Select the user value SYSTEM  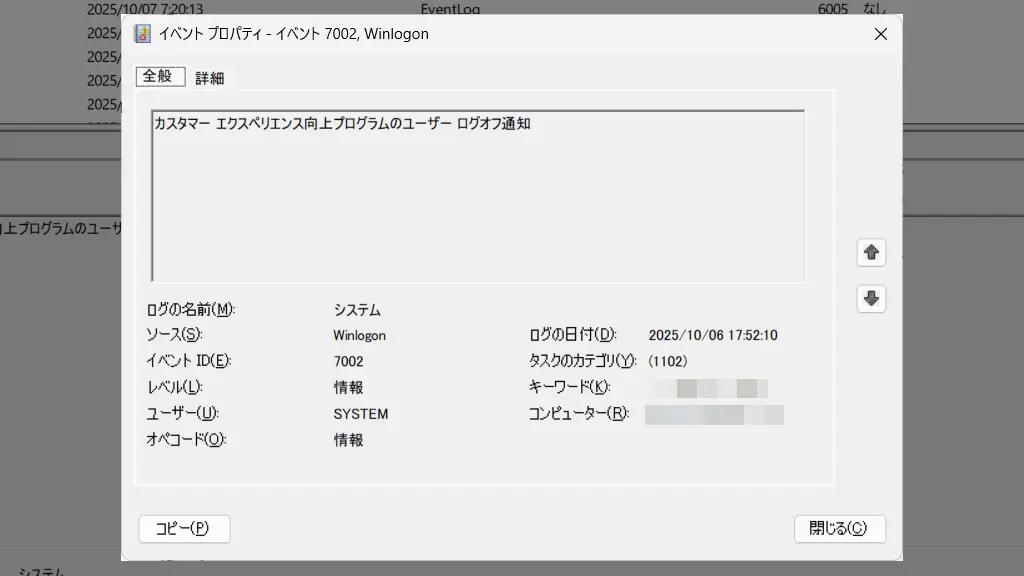360,414
